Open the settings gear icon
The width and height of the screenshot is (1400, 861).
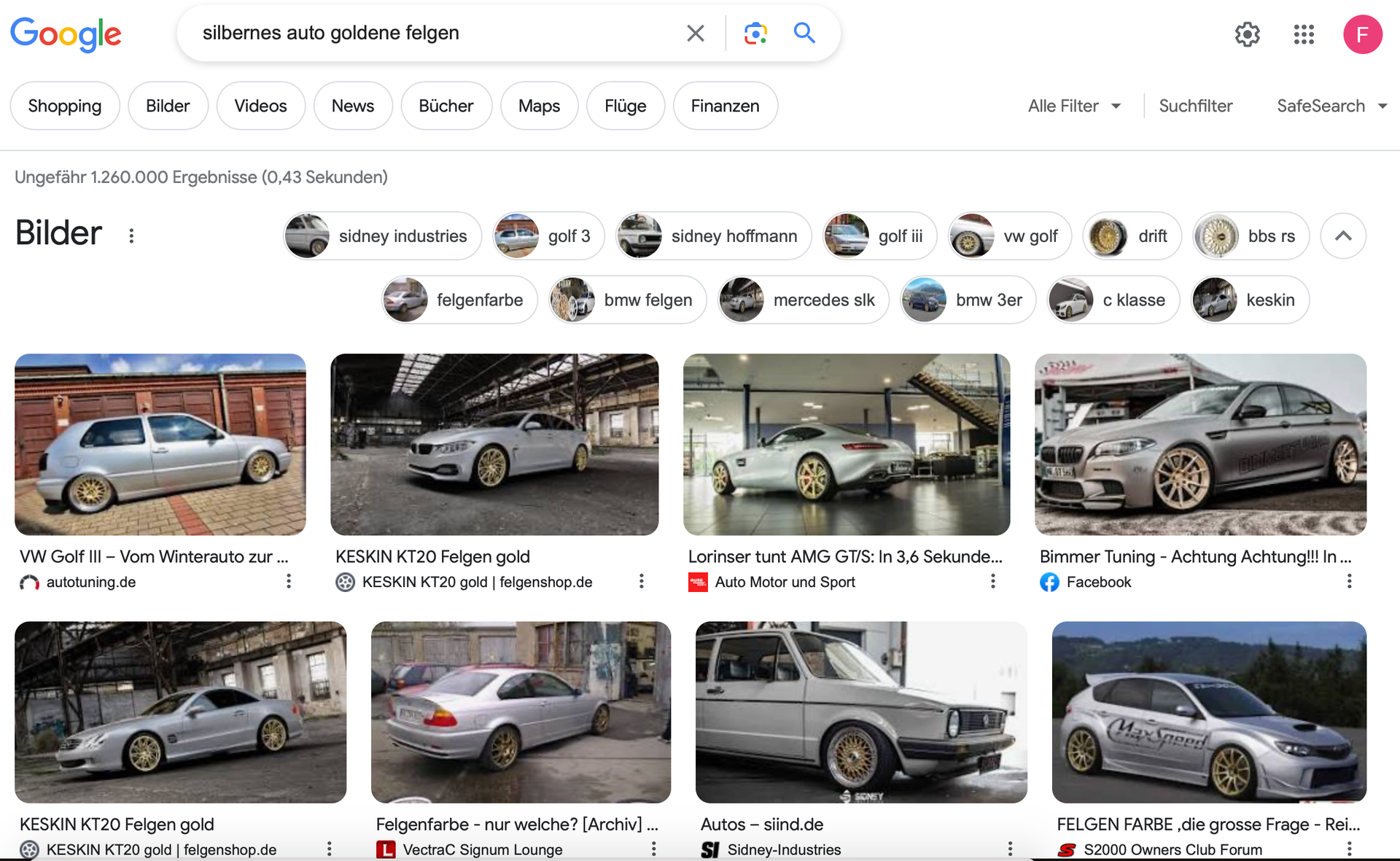[1247, 34]
